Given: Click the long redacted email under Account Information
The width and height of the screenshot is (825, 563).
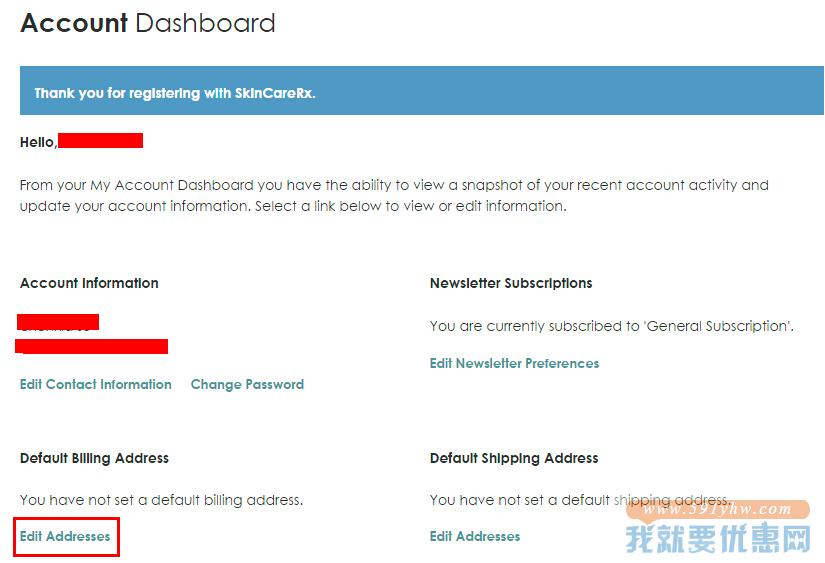Looking at the screenshot, I should pyautogui.click(x=92, y=346).
